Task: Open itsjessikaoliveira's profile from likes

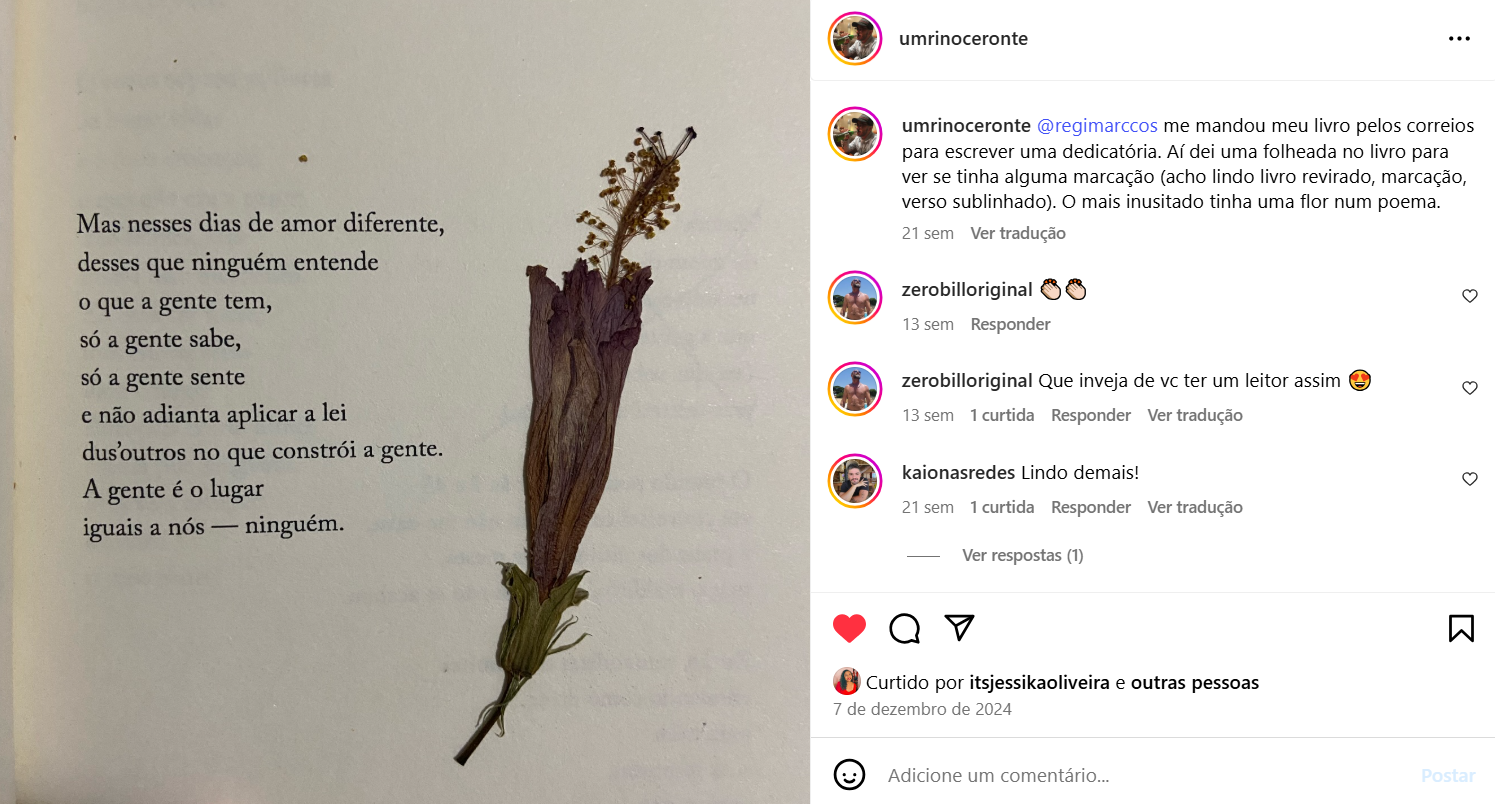Action: tap(1040, 683)
